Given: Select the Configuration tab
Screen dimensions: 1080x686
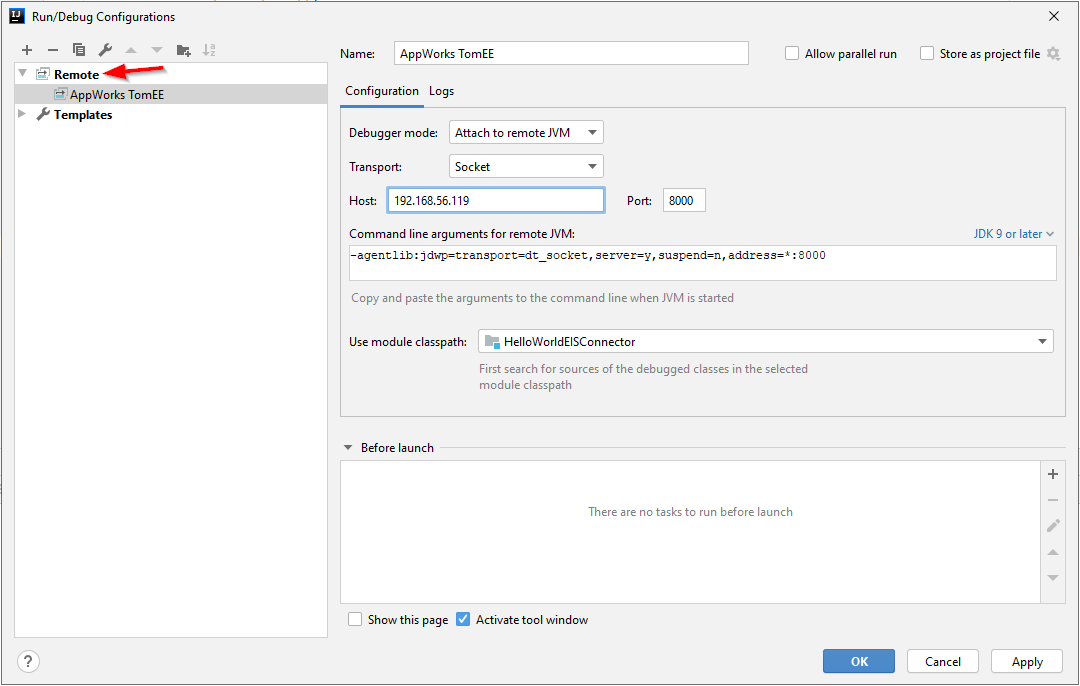Looking at the screenshot, I should [x=382, y=91].
